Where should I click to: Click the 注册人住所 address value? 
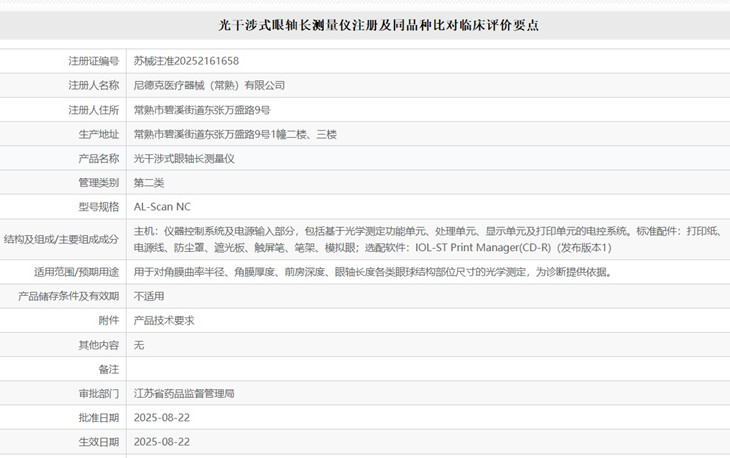pos(202,109)
